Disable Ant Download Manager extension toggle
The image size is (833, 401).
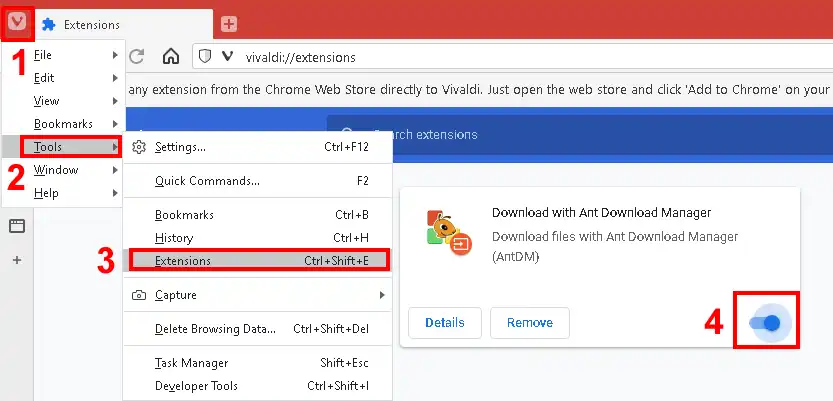766,322
